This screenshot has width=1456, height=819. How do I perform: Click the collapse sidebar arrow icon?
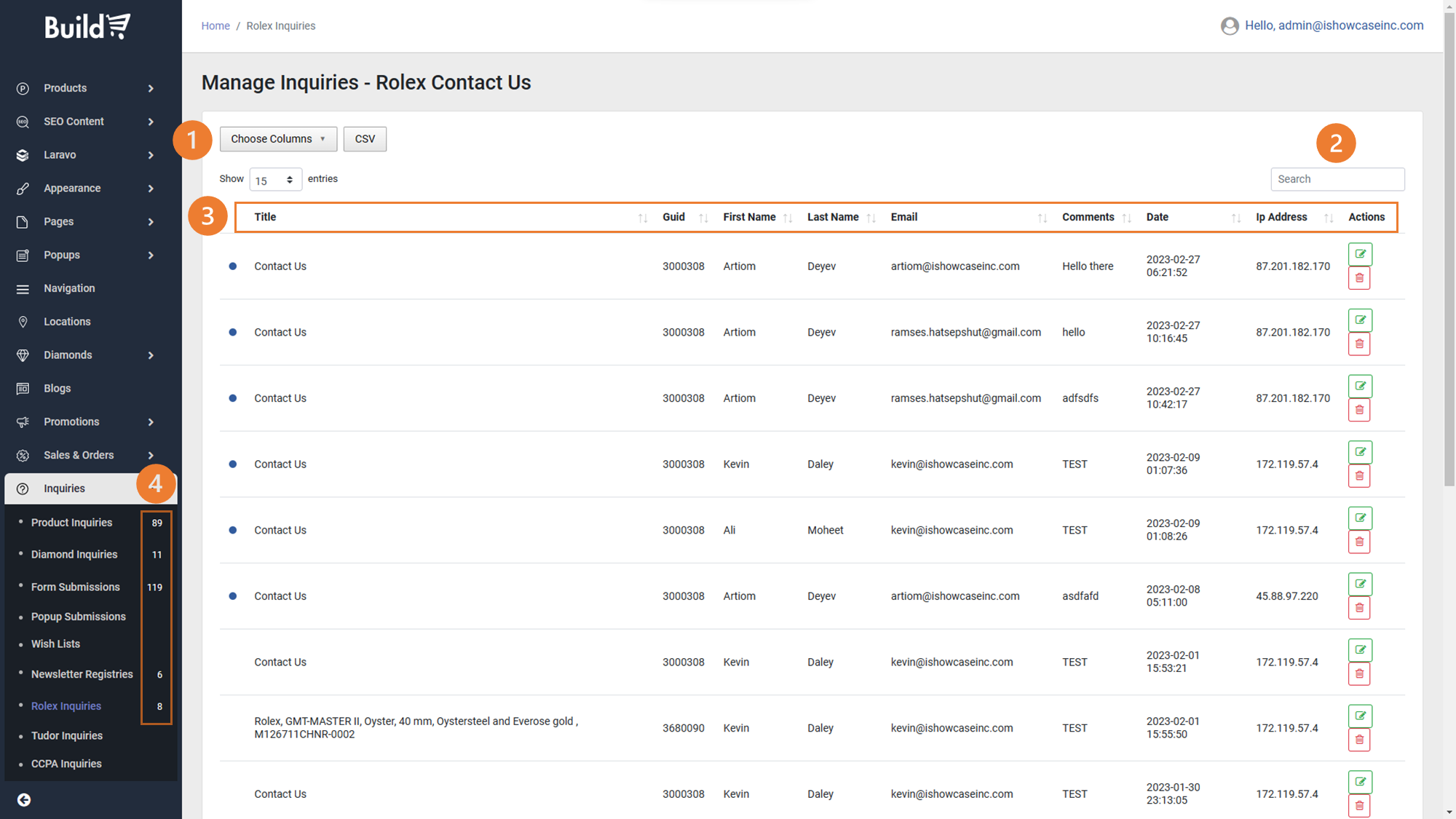(x=24, y=799)
